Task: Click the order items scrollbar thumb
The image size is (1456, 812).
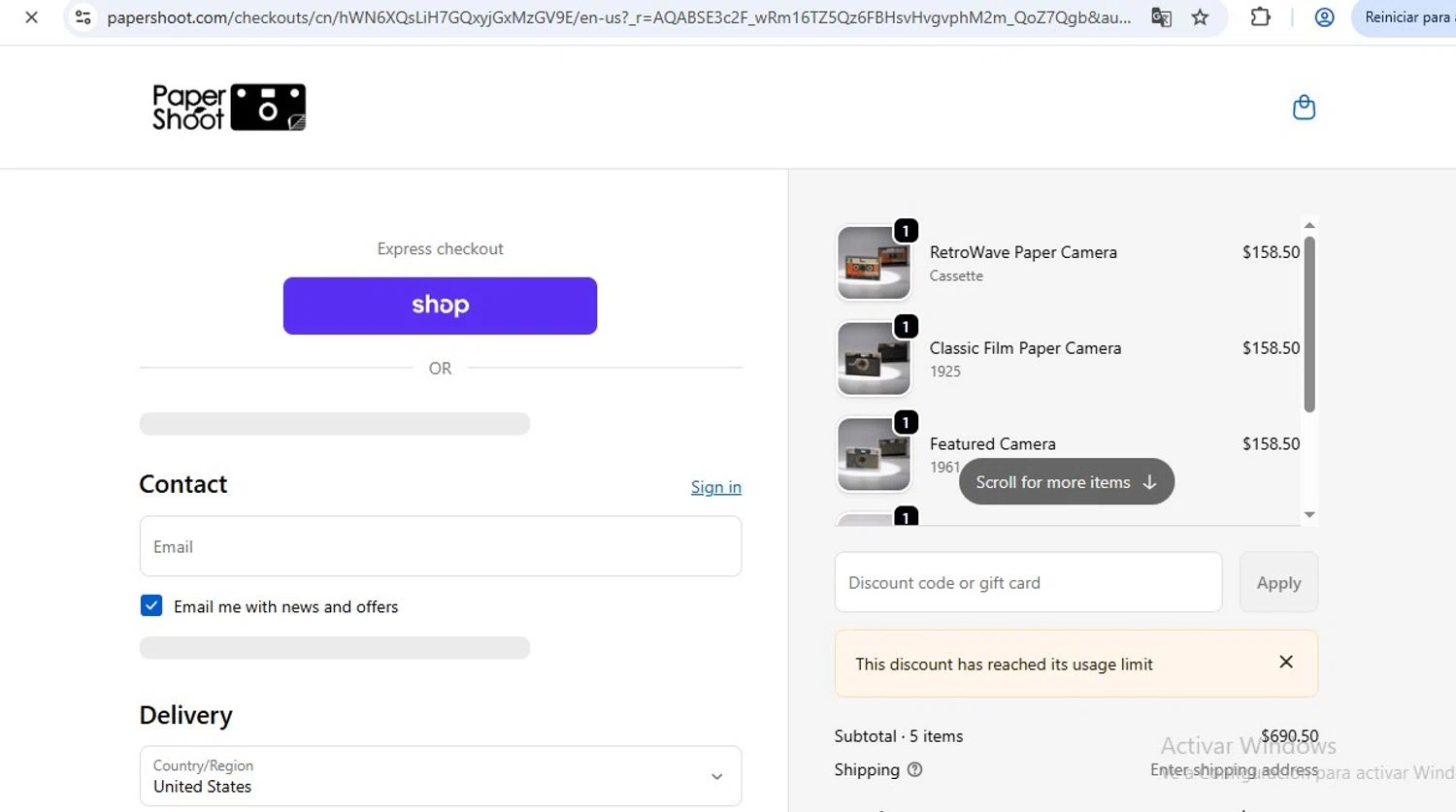Action: pyautogui.click(x=1309, y=324)
